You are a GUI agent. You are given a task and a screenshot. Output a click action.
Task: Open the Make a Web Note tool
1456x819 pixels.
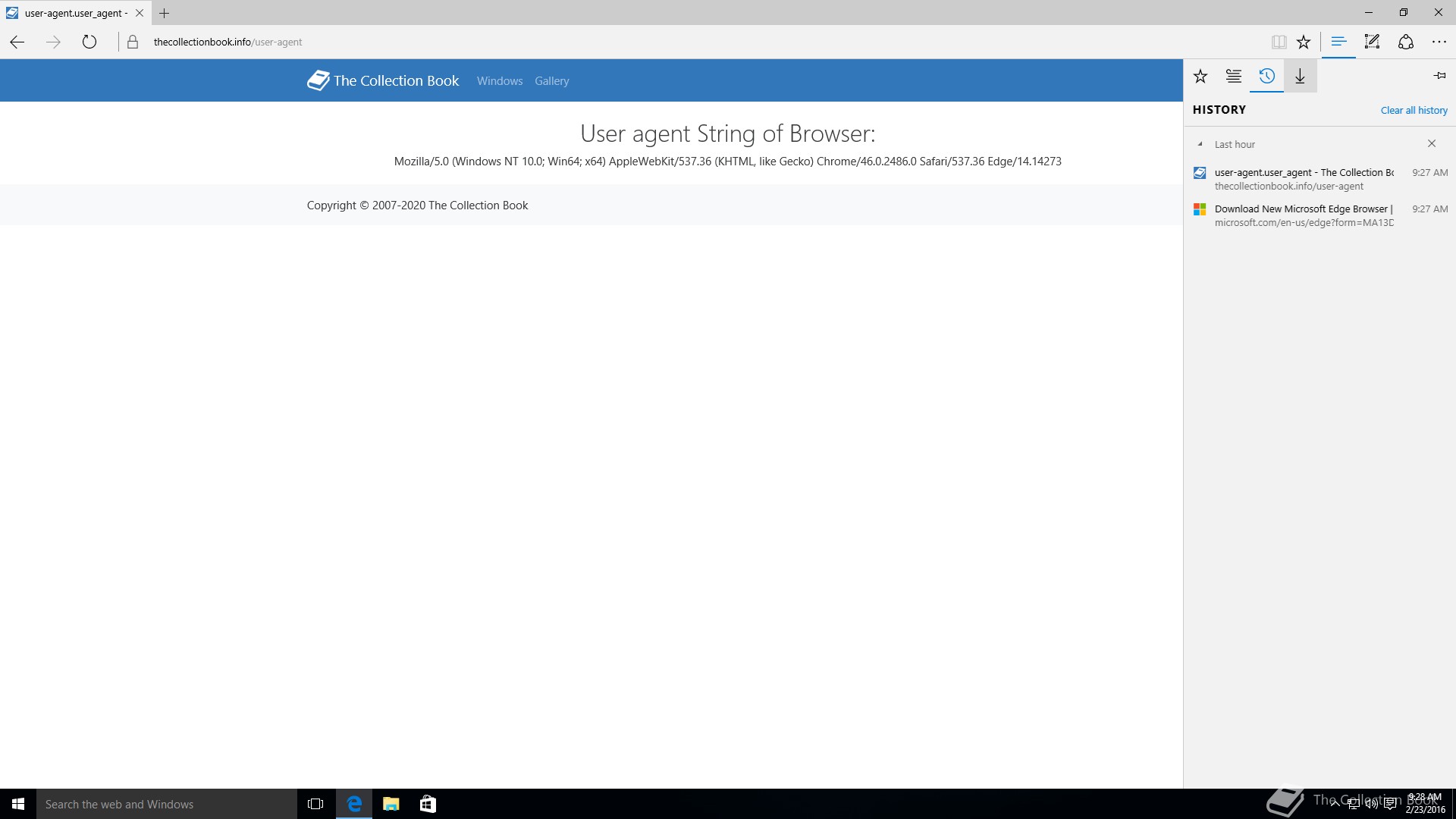click(x=1372, y=42)
